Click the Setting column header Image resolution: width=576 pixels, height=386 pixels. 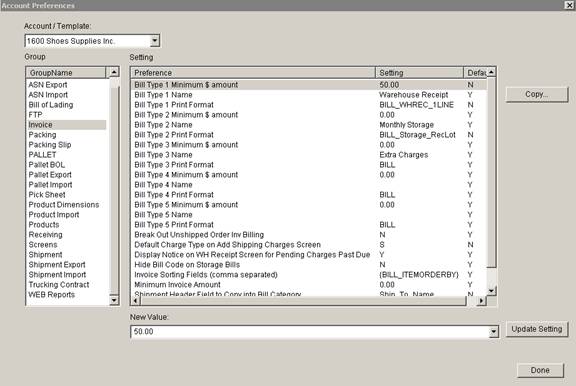coord(420,73)
